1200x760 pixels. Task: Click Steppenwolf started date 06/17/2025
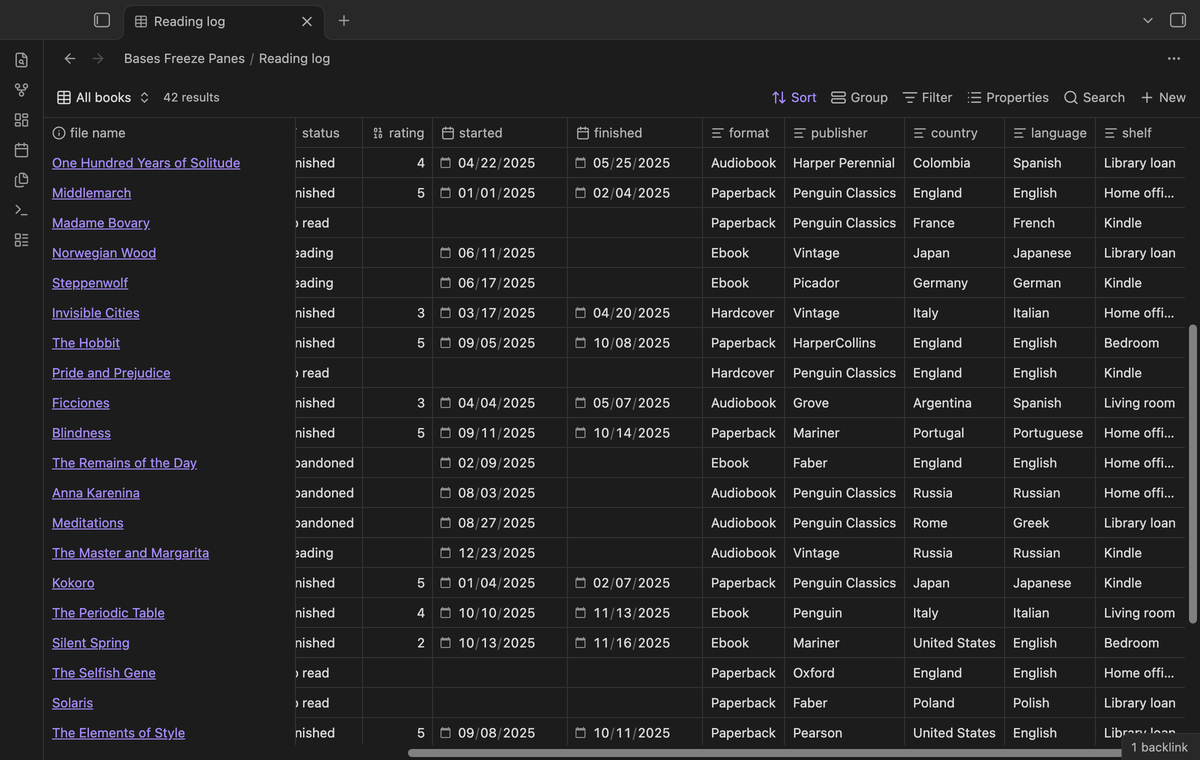click(x=496, y=283)
